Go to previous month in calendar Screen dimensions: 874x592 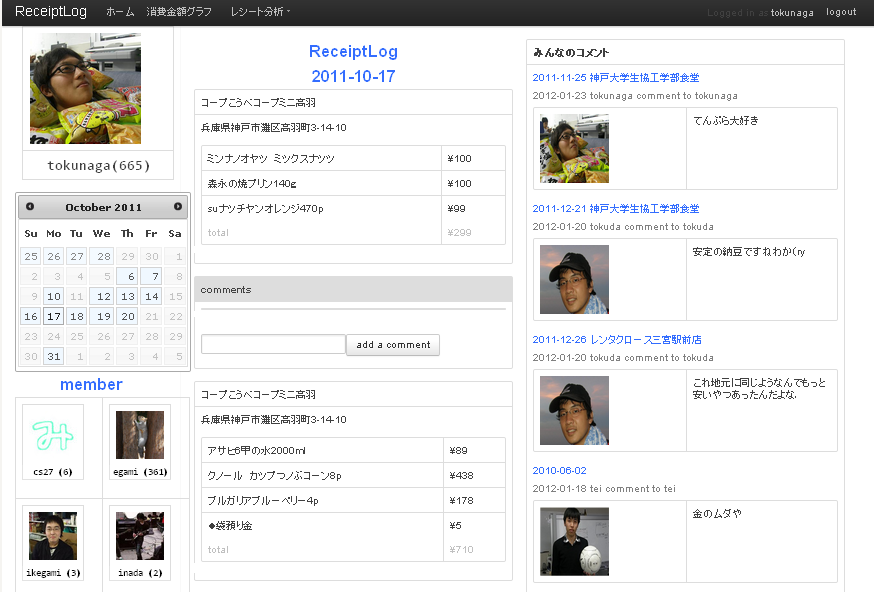click(30, 207)
